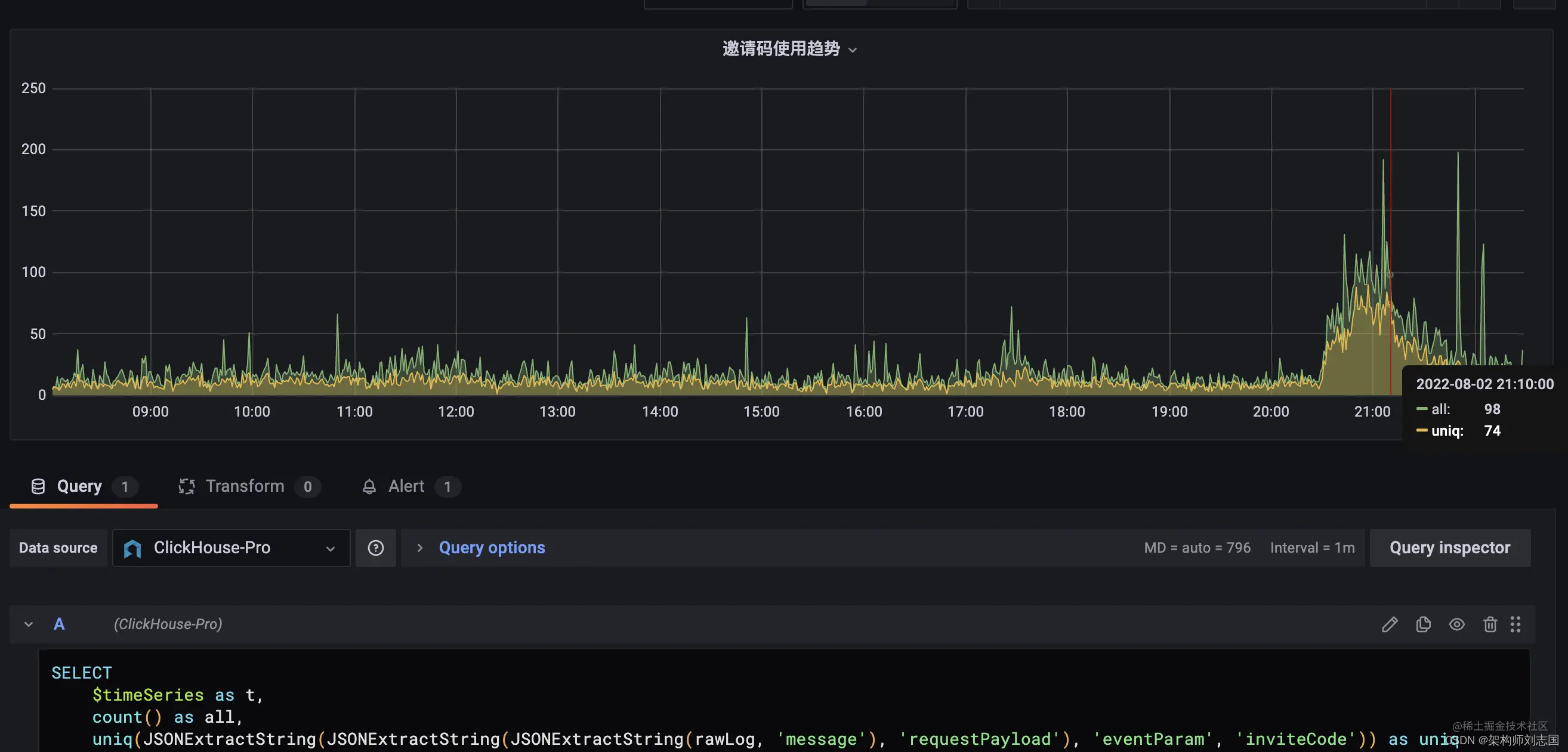Click the drag handle dots of query A
The width and height of the screenshot is (1568, 752).
point(1515,624)
